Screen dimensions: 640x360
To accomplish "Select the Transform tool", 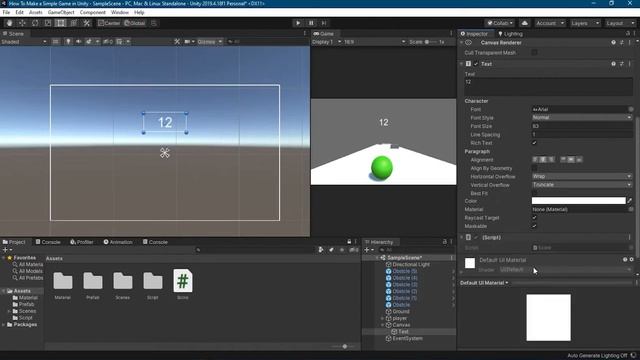I will (x=73, y=23).
